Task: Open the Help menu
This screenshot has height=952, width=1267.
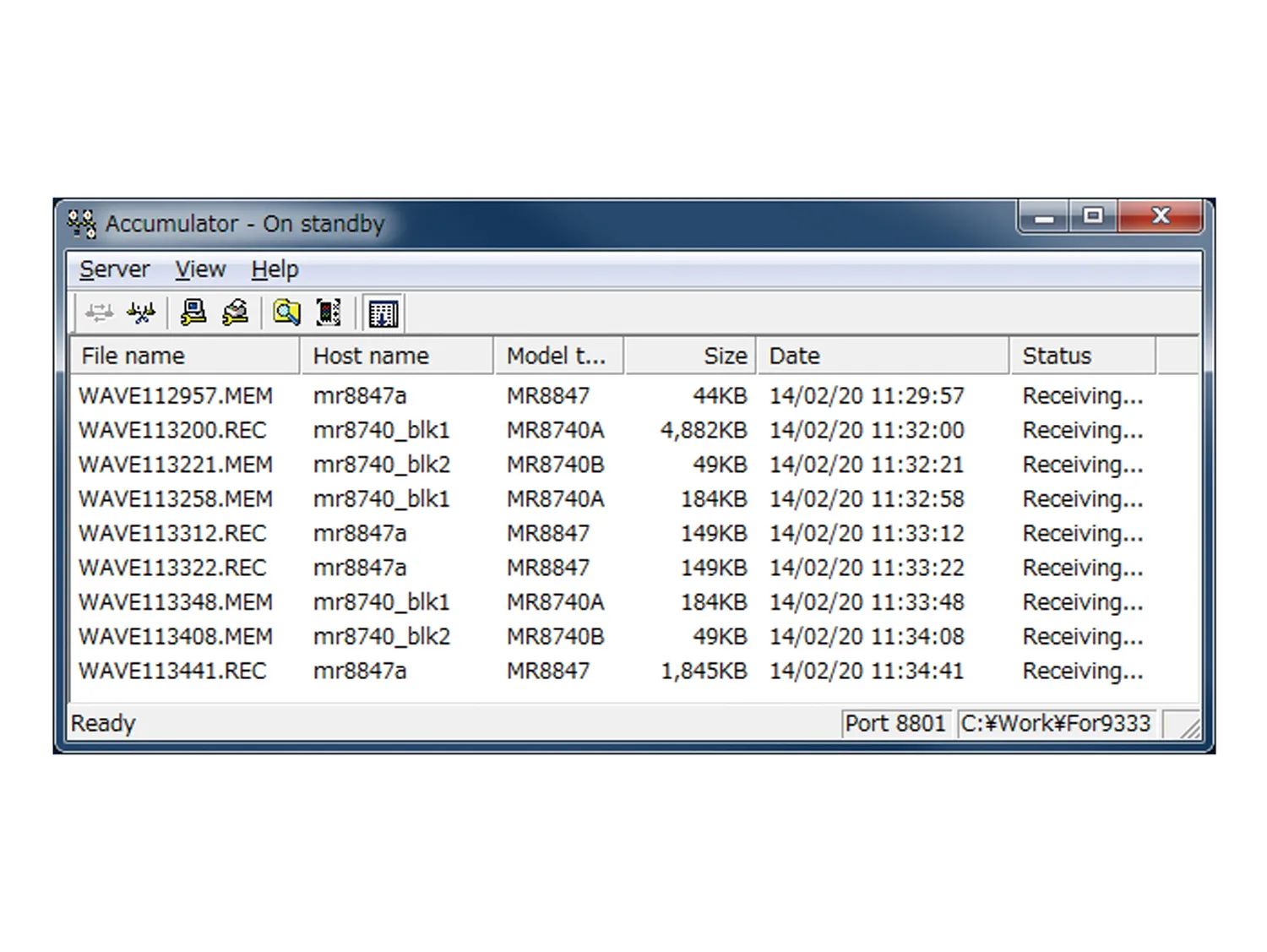Action: 275,269
